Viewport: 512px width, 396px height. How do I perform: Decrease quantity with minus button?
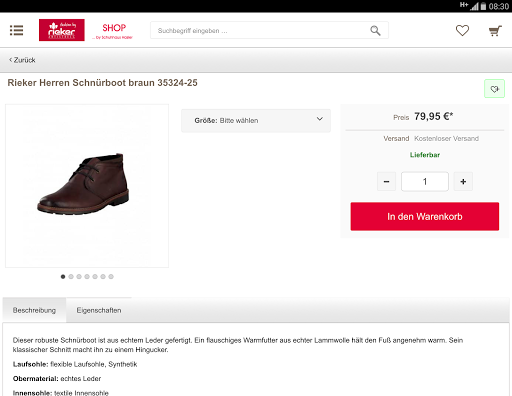click(x=386, y=182)
